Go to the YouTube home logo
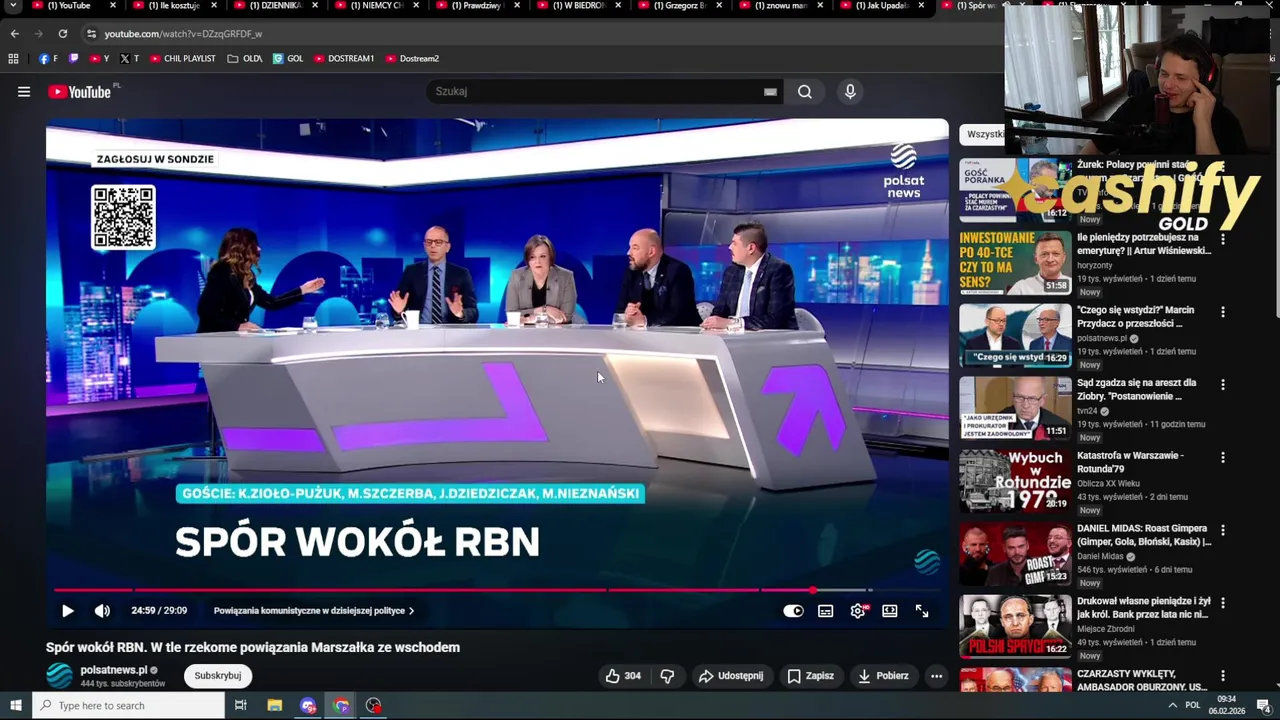The width and height of the screenshot is (1280, 720). [x=79, y=92]
